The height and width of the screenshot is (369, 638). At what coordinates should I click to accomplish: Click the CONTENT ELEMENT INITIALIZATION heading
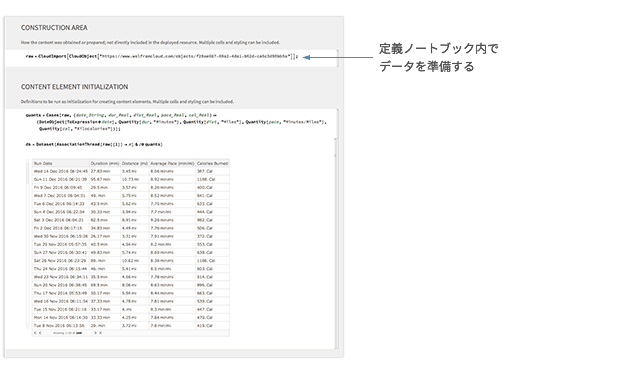coord(74,87)
